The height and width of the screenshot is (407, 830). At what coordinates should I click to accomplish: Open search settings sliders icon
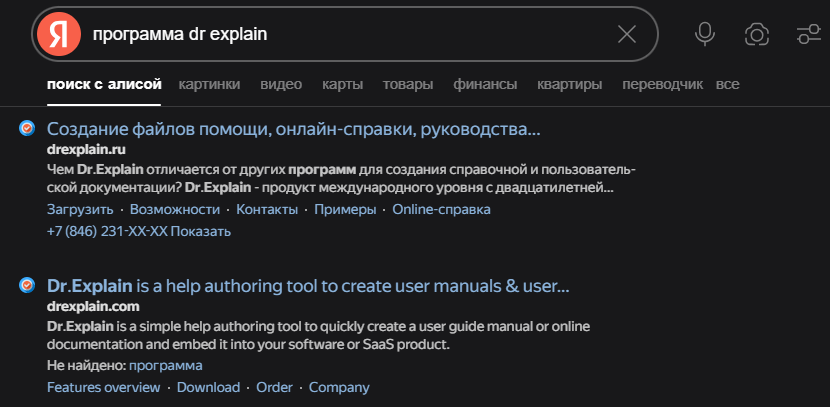pos(808,35)
